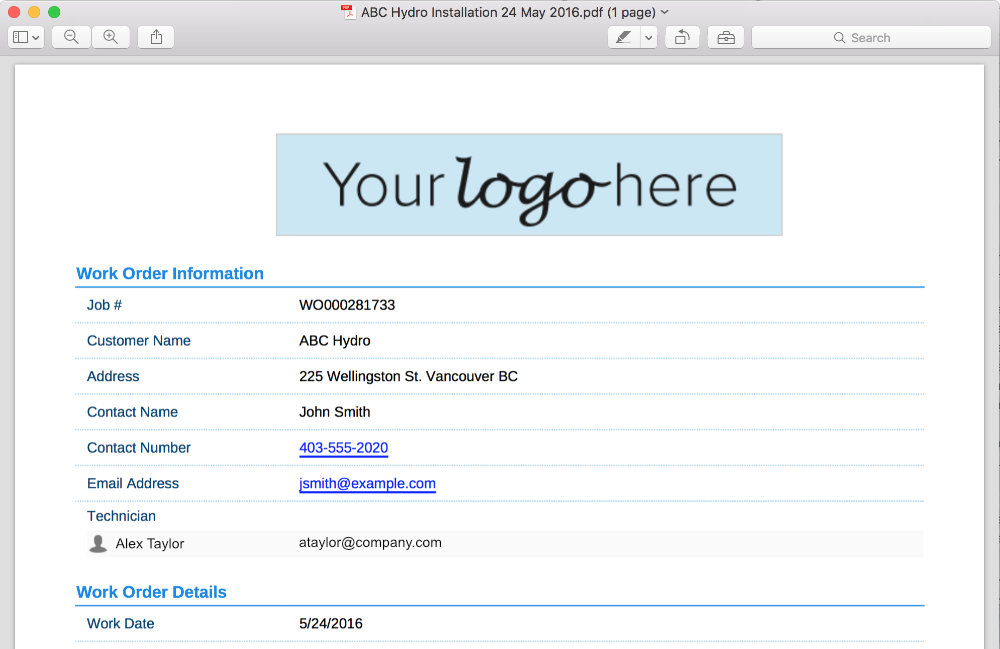Click the Technician label
Screen dimensions: 1000x649
pyautogui.click(x=121, y=516)
